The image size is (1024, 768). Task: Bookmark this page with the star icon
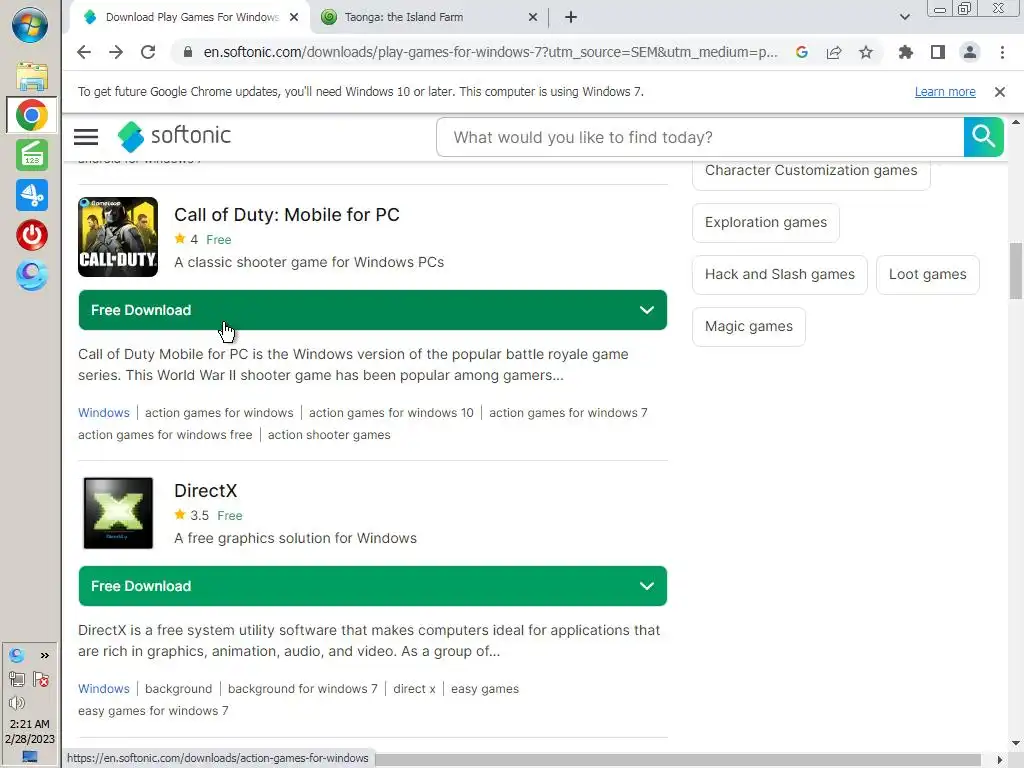pos(866,52)
